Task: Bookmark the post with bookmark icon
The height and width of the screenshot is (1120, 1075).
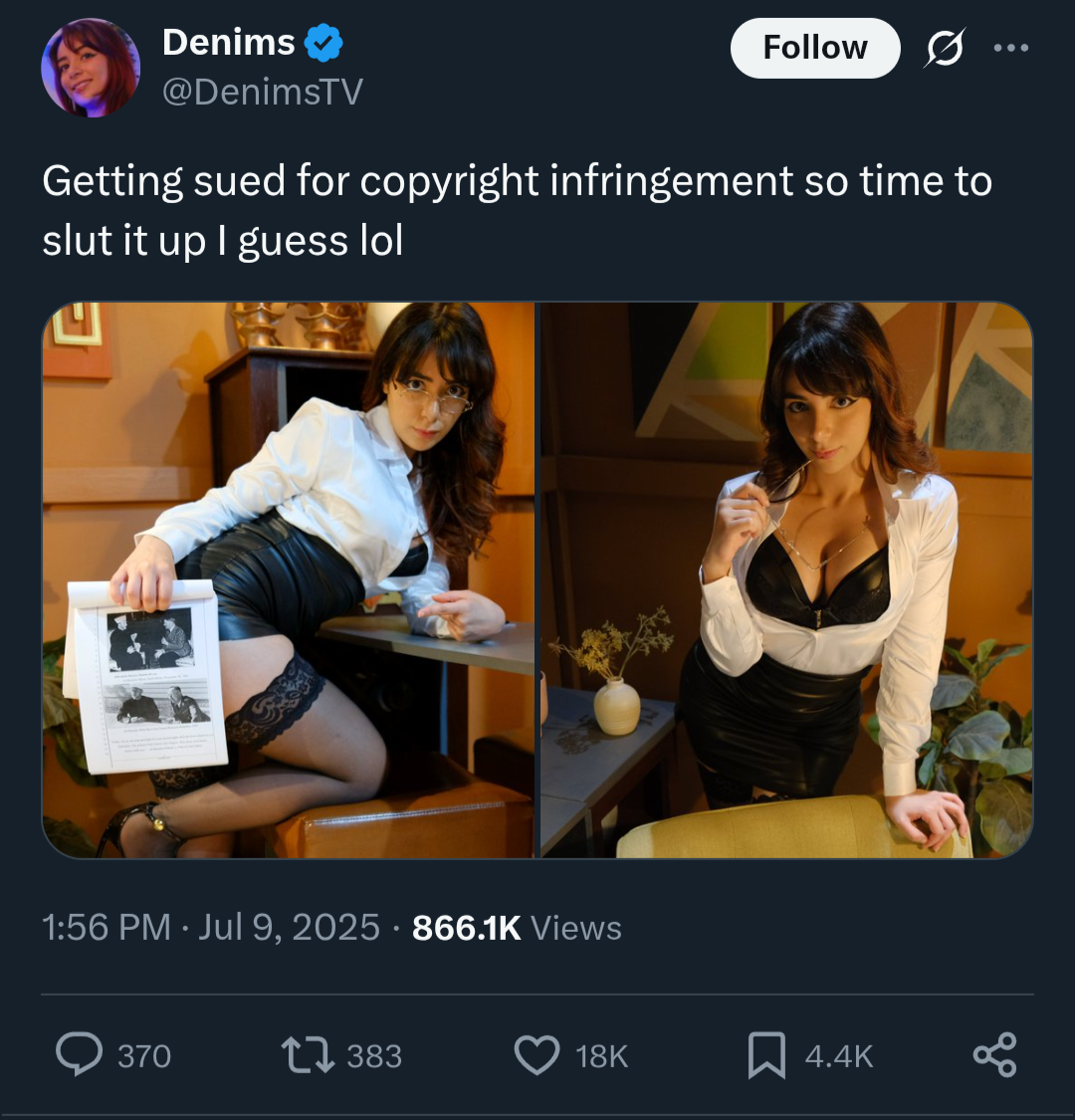Action: (766, 1055)
